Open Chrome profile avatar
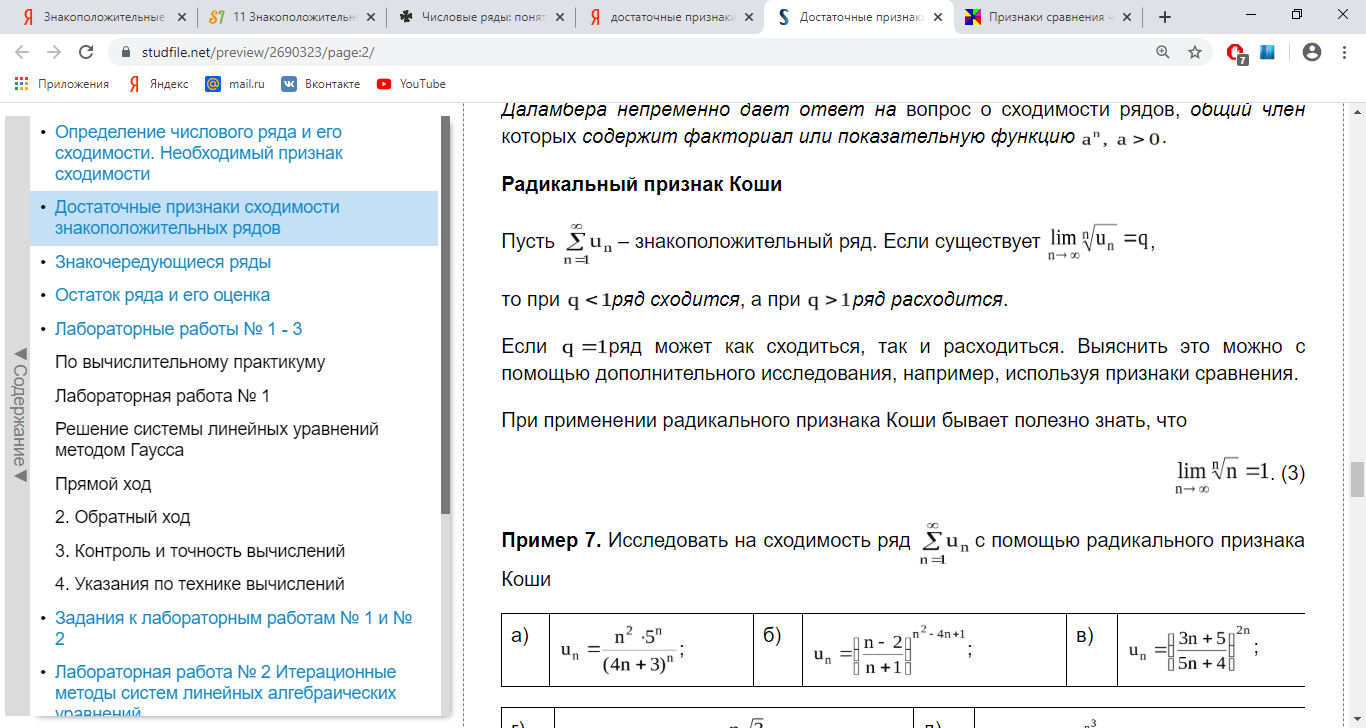This screenshot has height=728, width=1366. (1312, 52)
